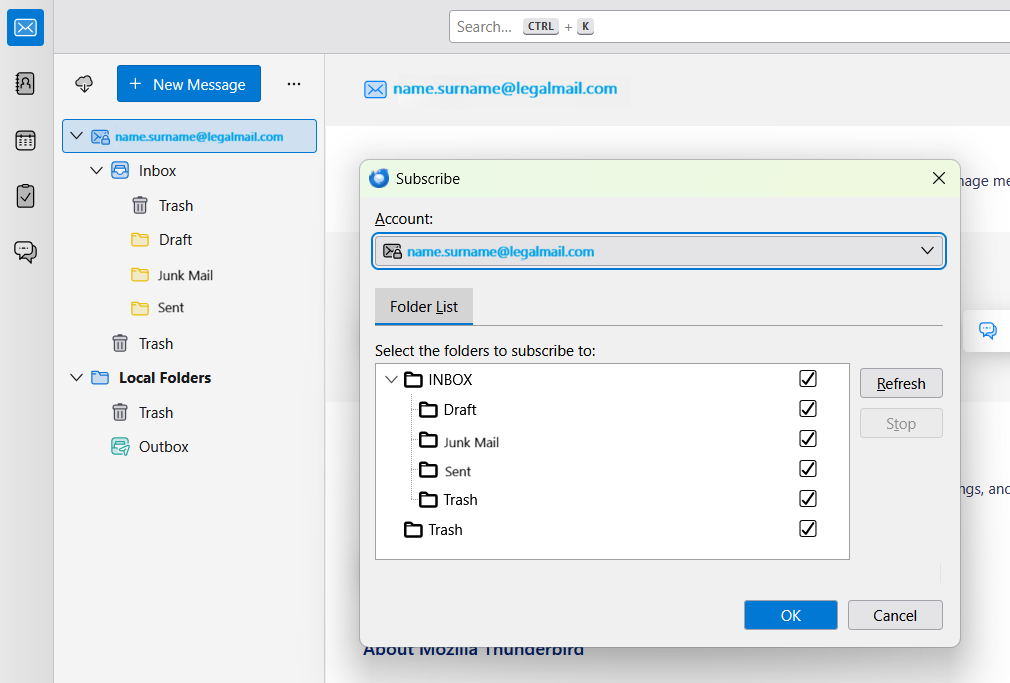Open the folder pane options (three dots)
1010x683 pixels.
[294, 84]
